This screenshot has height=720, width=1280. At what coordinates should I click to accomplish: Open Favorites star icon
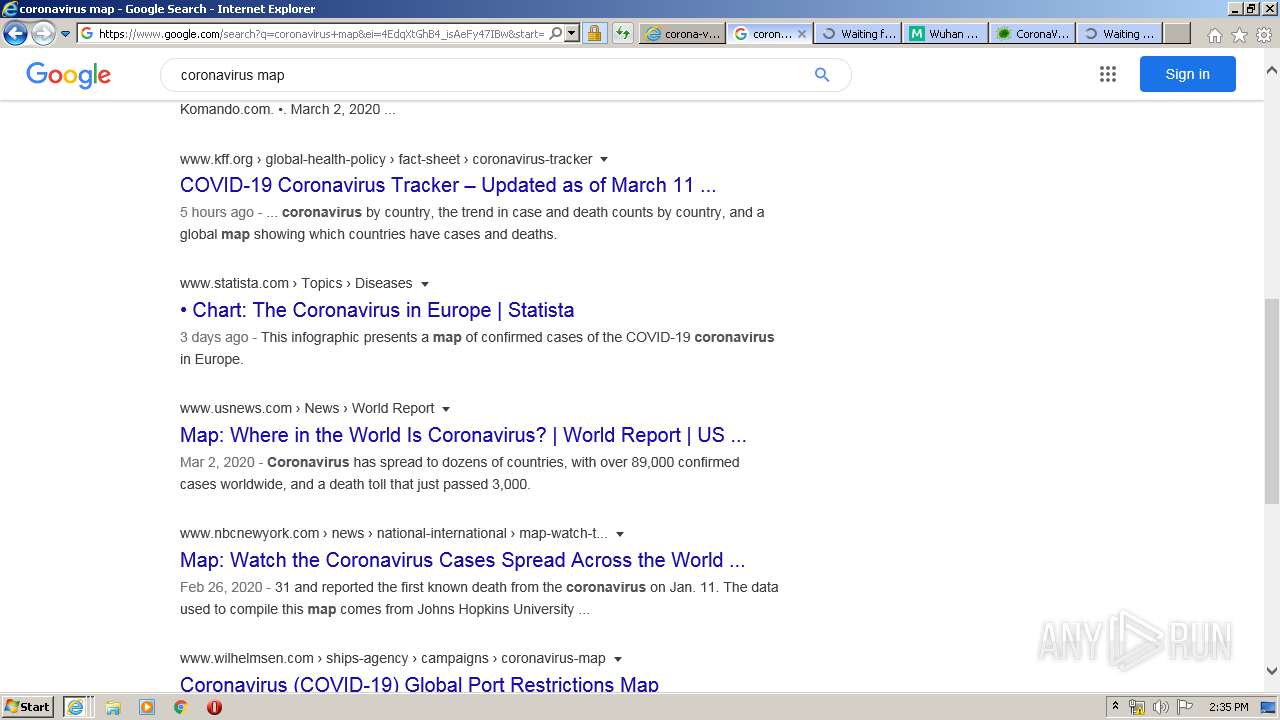pyautogui.click(x=1239, y=34)
